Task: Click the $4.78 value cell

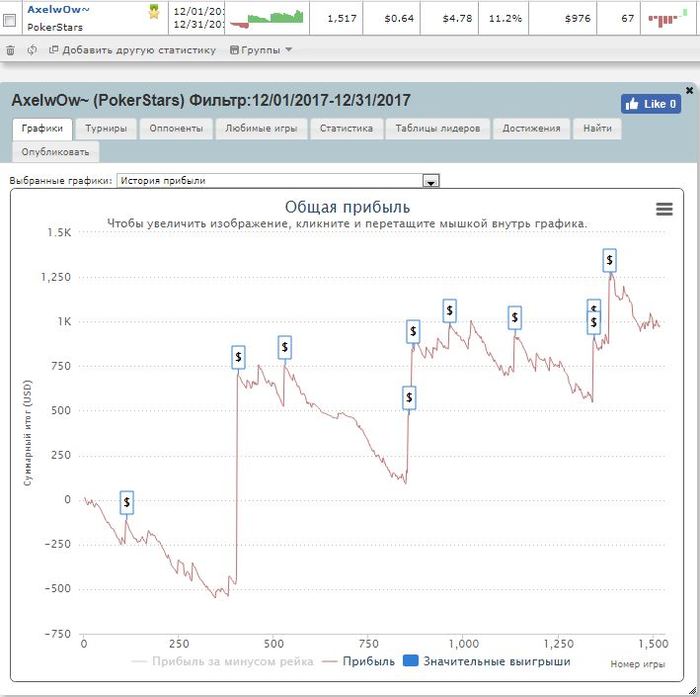Action: (449, 18)
